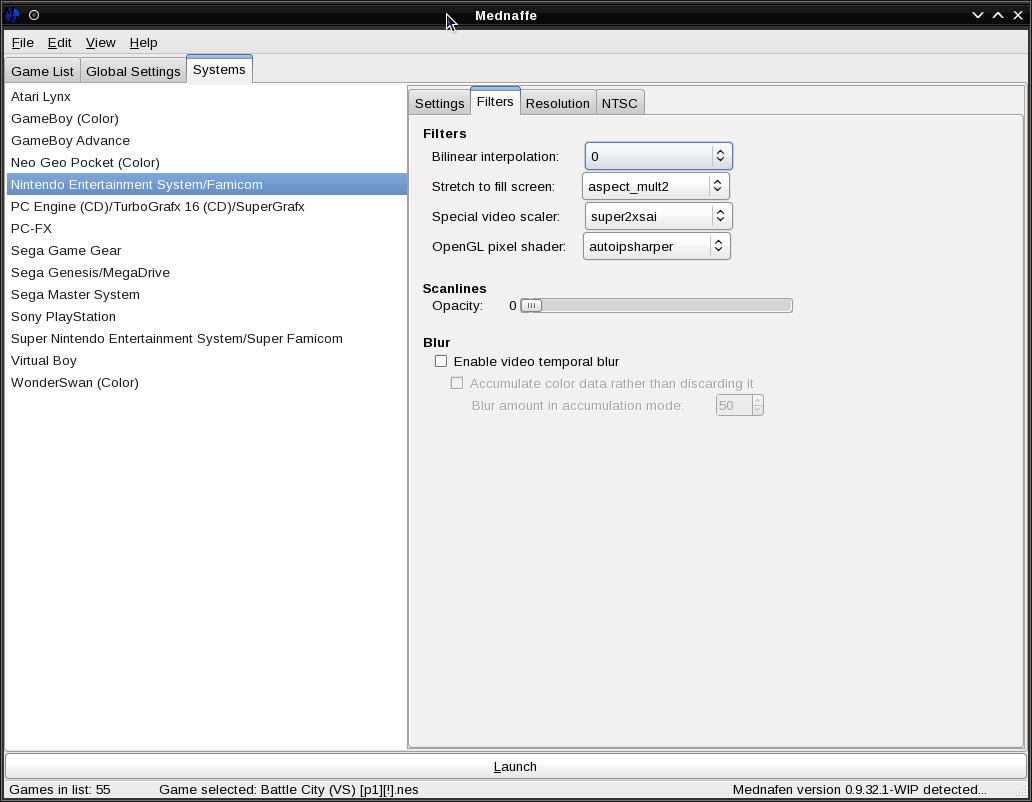Decrease blur amount with down arrow
Image resolution: width=1032 pixels, height=802 pixels.
[758, 411]
